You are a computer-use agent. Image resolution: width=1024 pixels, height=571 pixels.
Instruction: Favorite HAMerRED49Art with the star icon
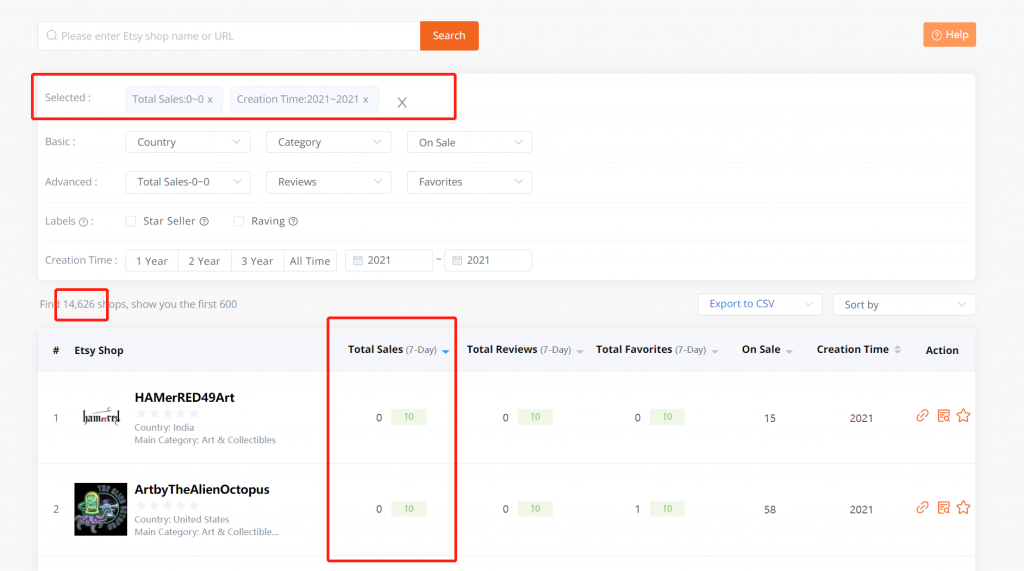click(x=963, y=416)
